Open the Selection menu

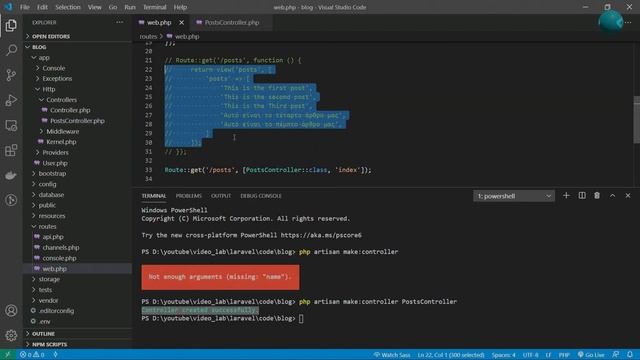coord(68,7)
